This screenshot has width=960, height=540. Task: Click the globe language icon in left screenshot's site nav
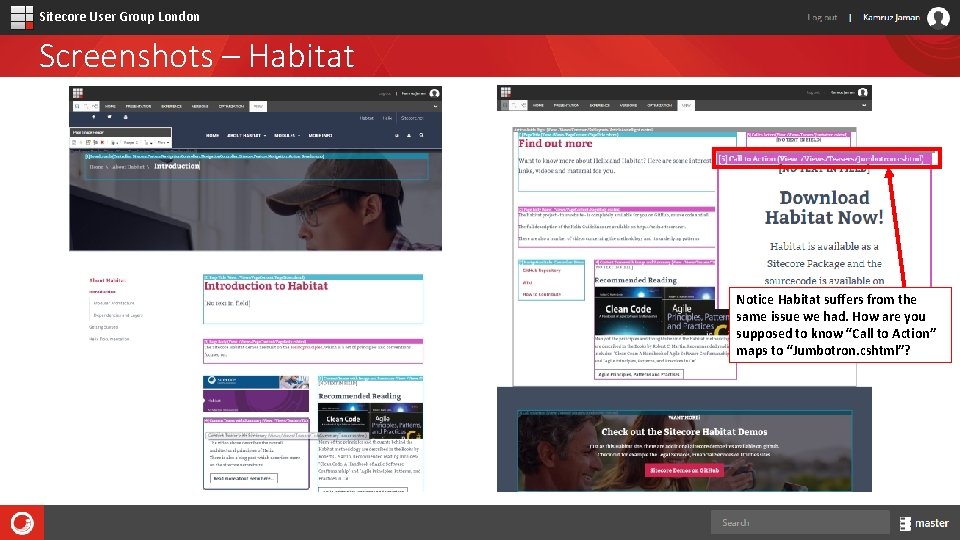coord(397,135)
